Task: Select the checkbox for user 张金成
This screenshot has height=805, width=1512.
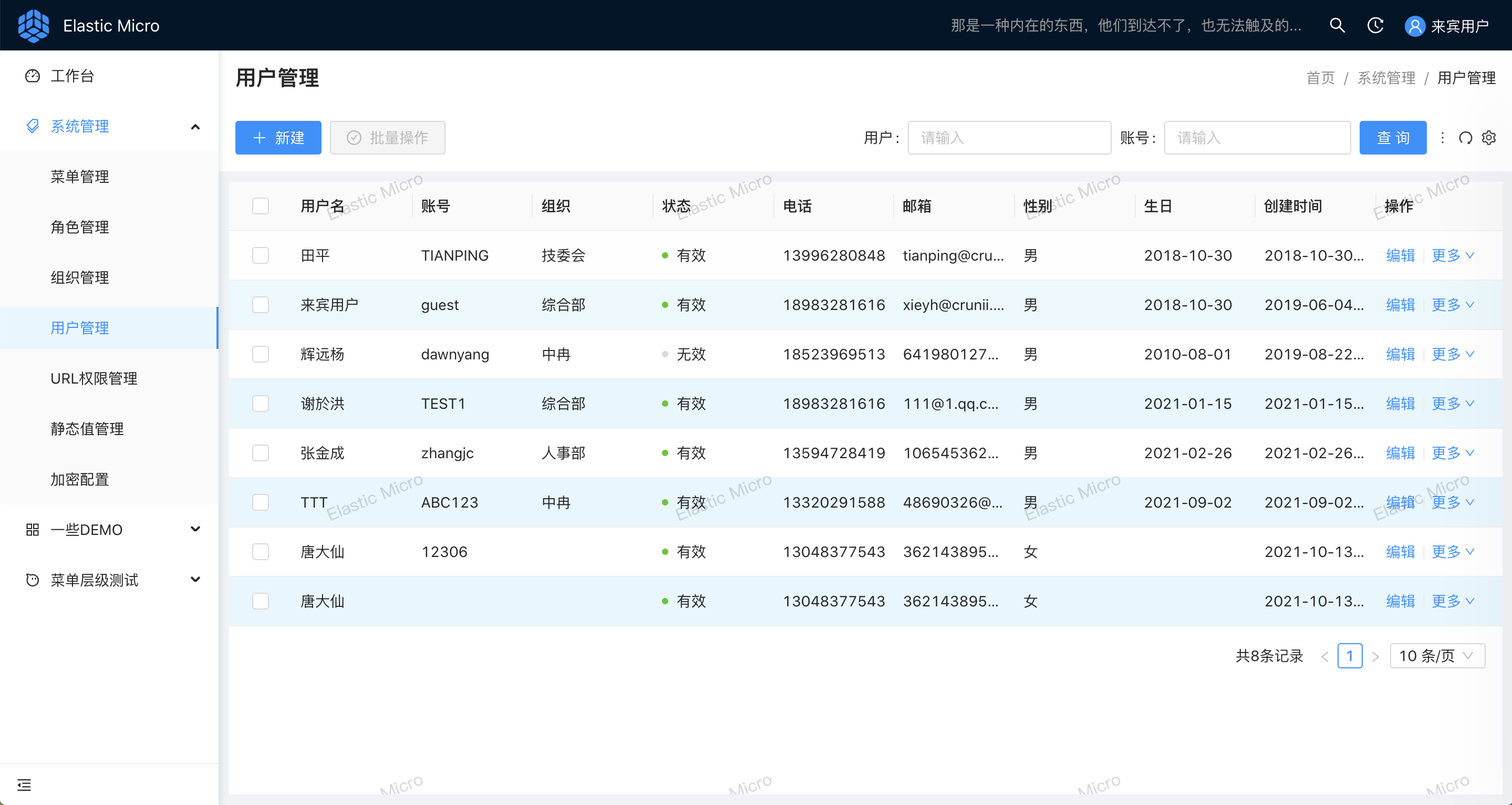Action: (x=260, y=453)
